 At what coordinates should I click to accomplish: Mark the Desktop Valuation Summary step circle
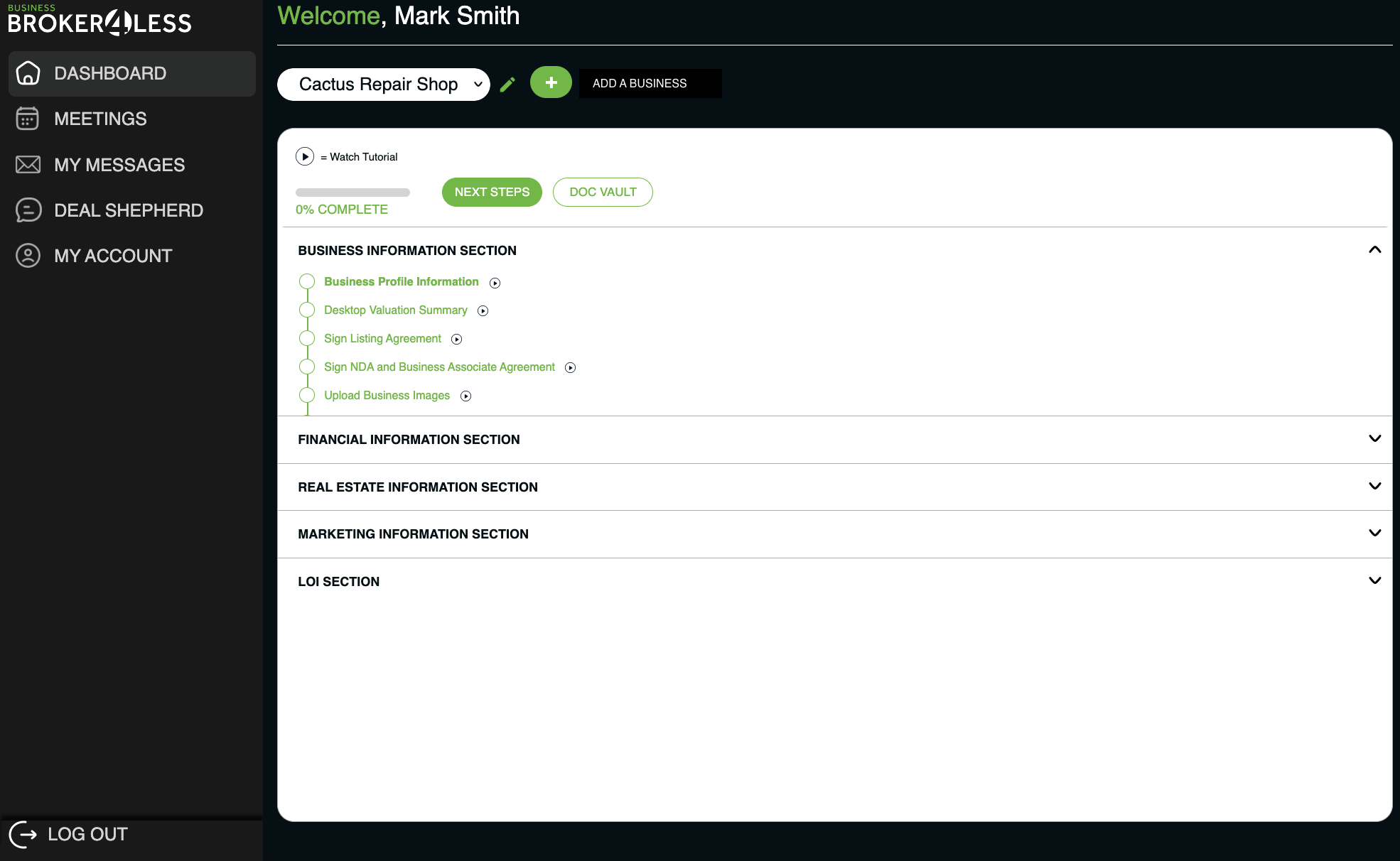pyautogui.click(x=306, y=310)
